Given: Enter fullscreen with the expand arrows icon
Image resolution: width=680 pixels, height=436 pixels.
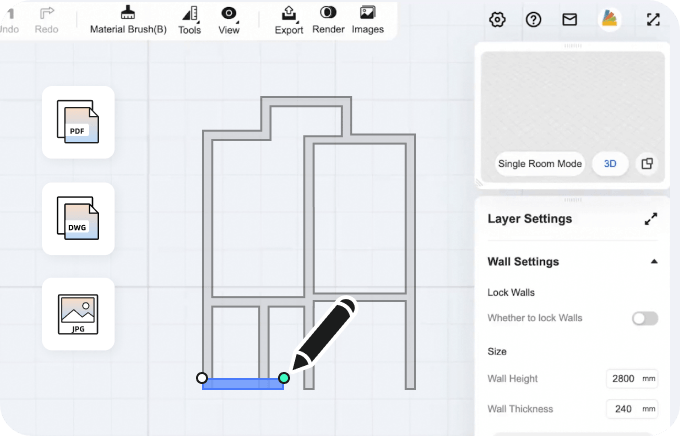Looking at the screenshot, I should pyautogui.click(x=653, y=20).
